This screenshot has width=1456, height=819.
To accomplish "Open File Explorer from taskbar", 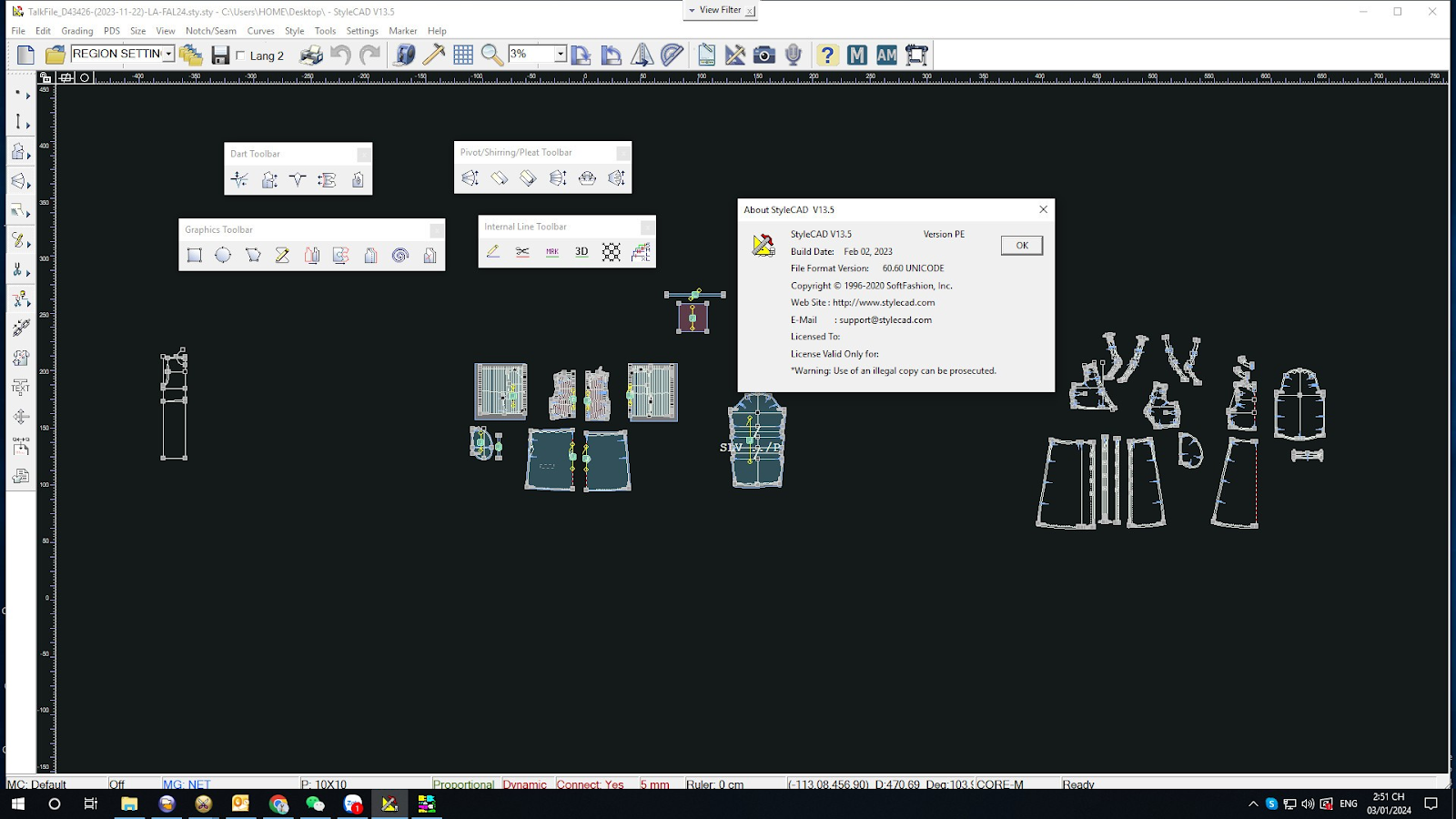I will point(129,804).
